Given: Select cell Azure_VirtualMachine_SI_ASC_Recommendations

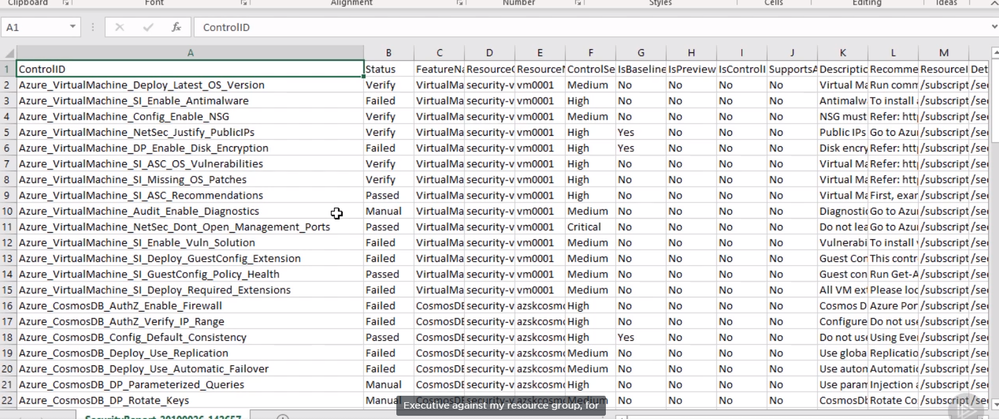Looking at the screenshot, I should (190, 195).
